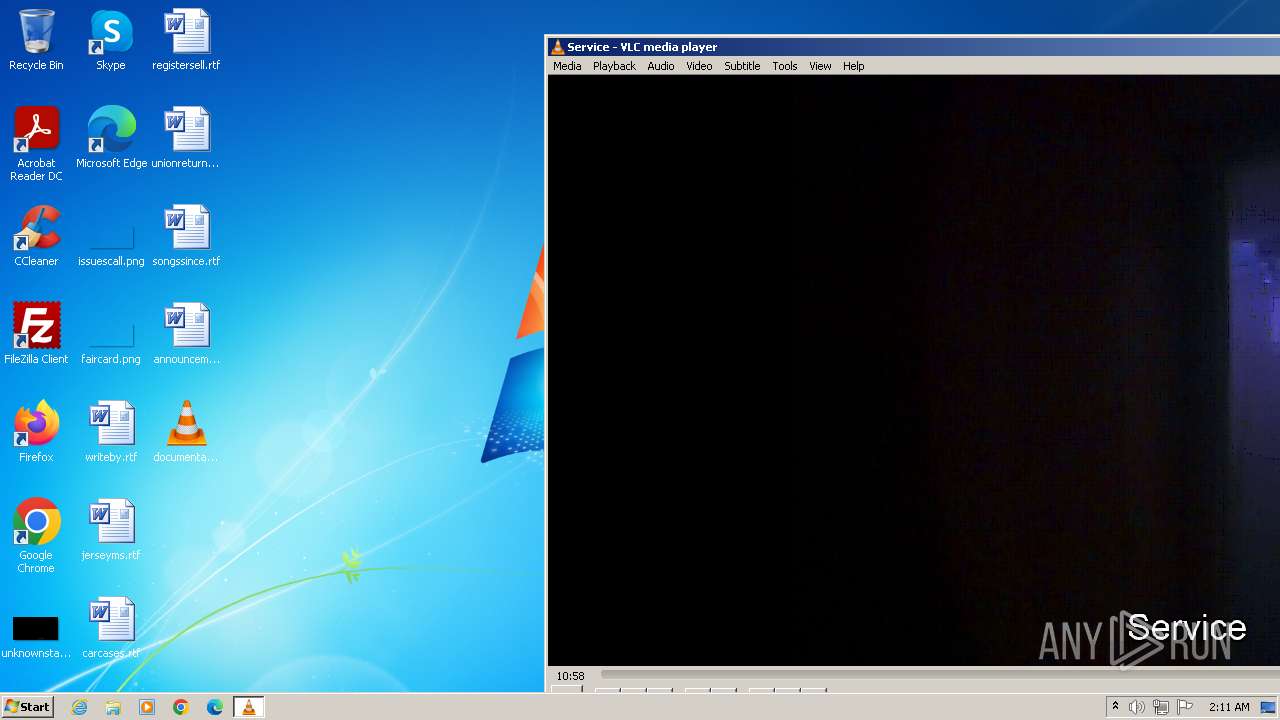Click Edge icon in the taskbar
This screenshot has height=720, width=1280.
215,707
